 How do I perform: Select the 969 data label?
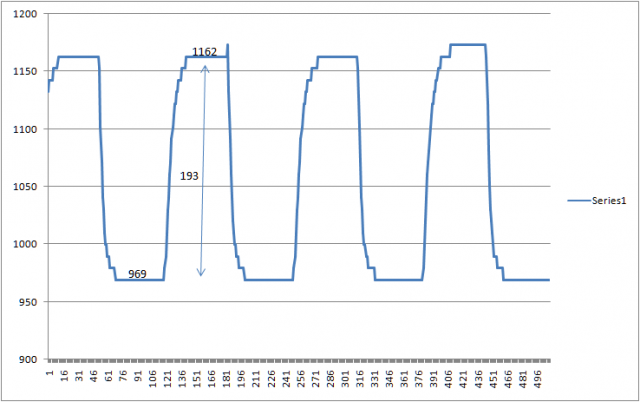tap(138, 273)
